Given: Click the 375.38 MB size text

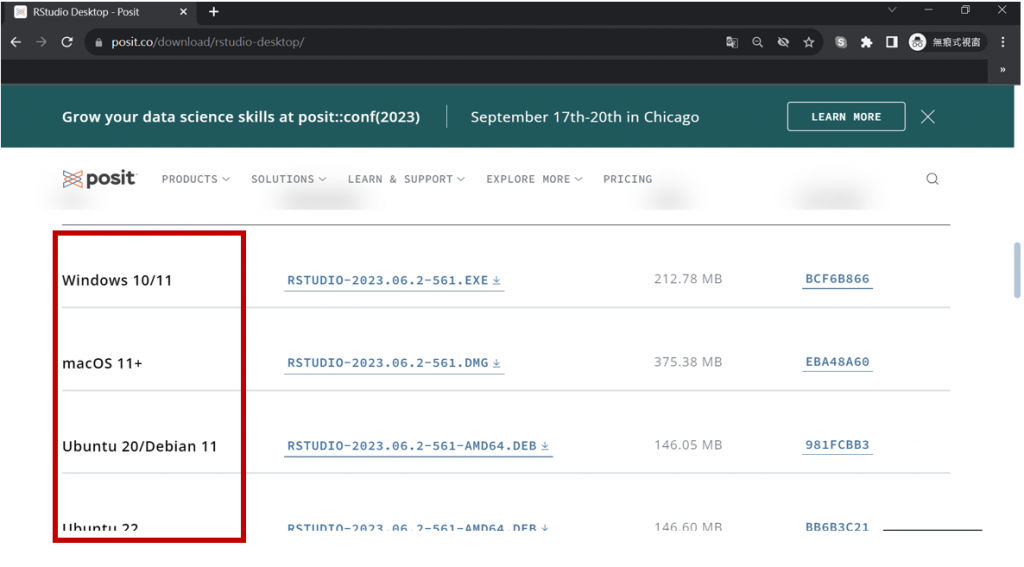Looking at the screenshot, I should click(x=688, y=362).
